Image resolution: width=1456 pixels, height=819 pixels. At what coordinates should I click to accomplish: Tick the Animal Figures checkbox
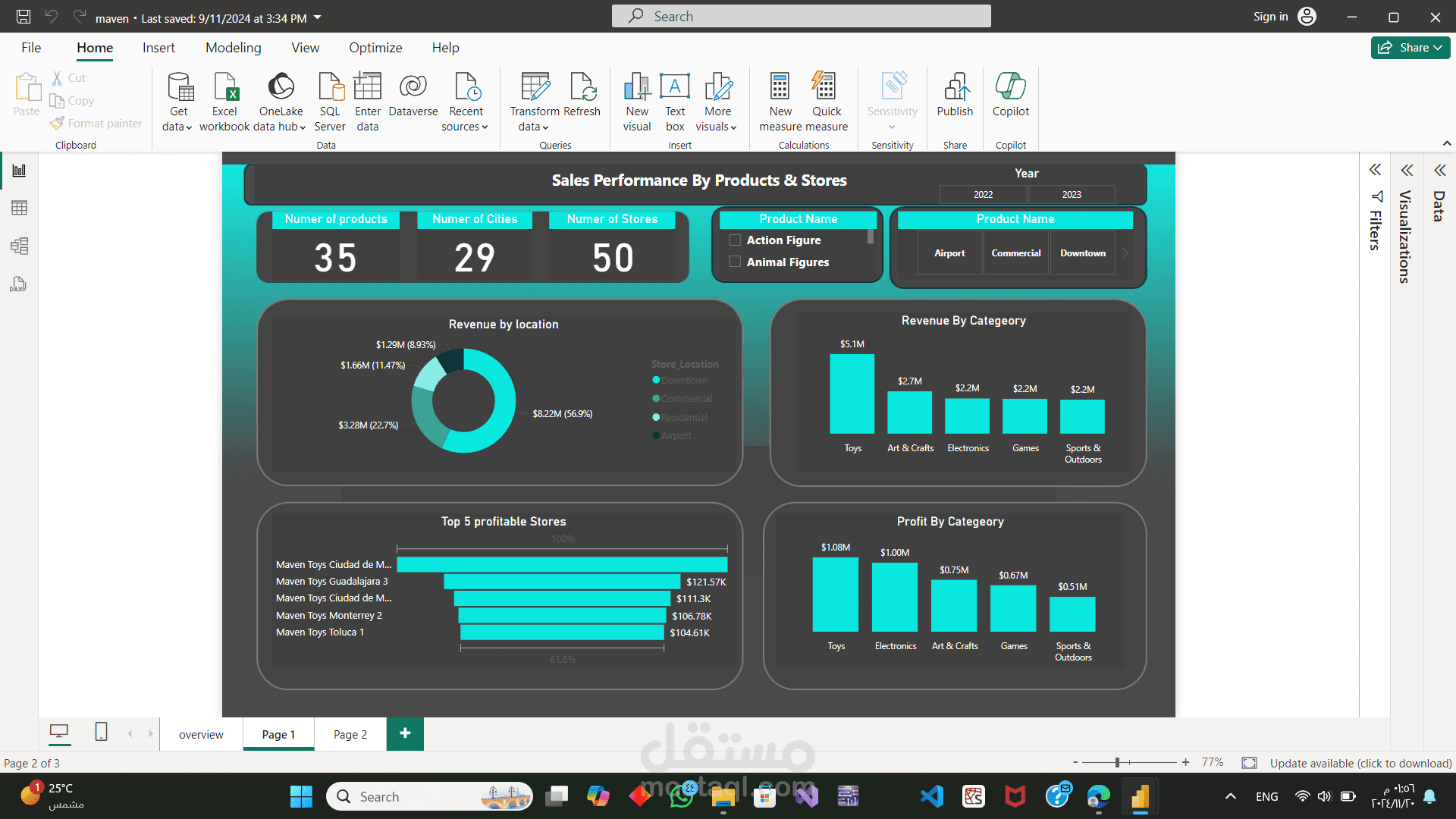[x=735, y=262]
